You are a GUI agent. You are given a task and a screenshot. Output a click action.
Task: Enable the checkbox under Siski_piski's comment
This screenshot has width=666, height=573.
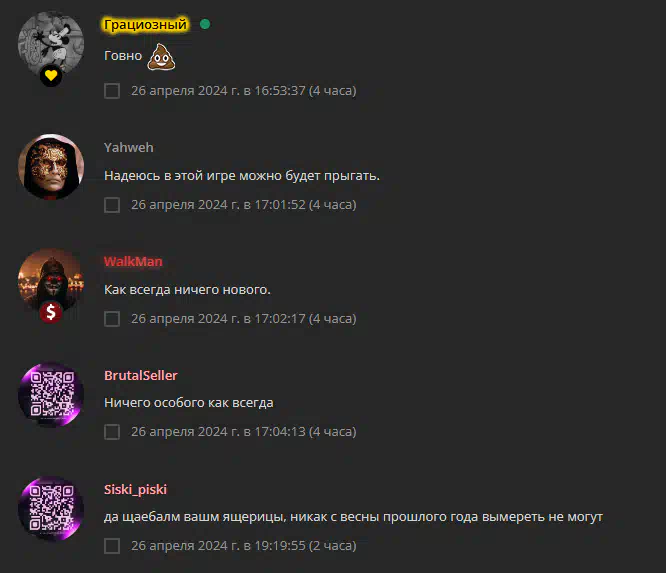click(x=112, y=546)
